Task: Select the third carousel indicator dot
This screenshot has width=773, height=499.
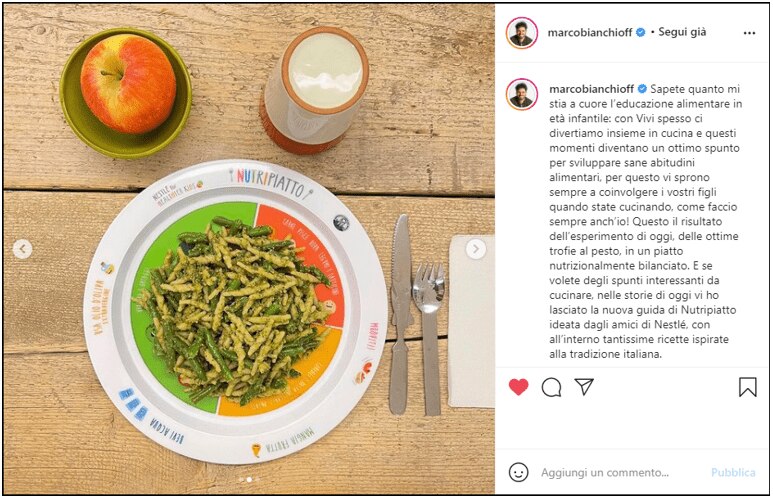Action: click(257, 479)
